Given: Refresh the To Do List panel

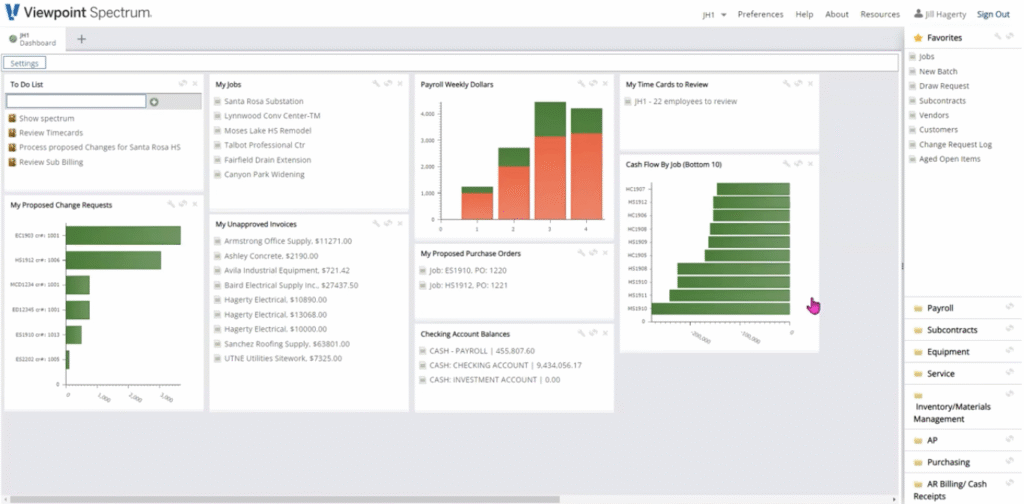Looking at the screenshot, I should point(184,84).
